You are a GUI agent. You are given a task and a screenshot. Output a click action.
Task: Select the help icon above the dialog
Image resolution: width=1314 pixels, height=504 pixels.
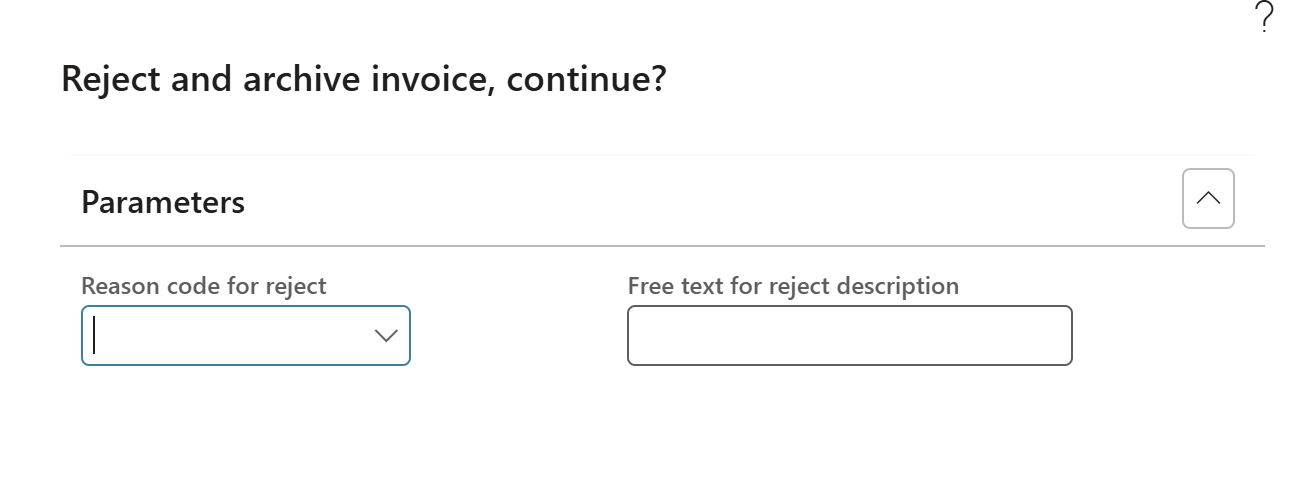[1264, 18]
